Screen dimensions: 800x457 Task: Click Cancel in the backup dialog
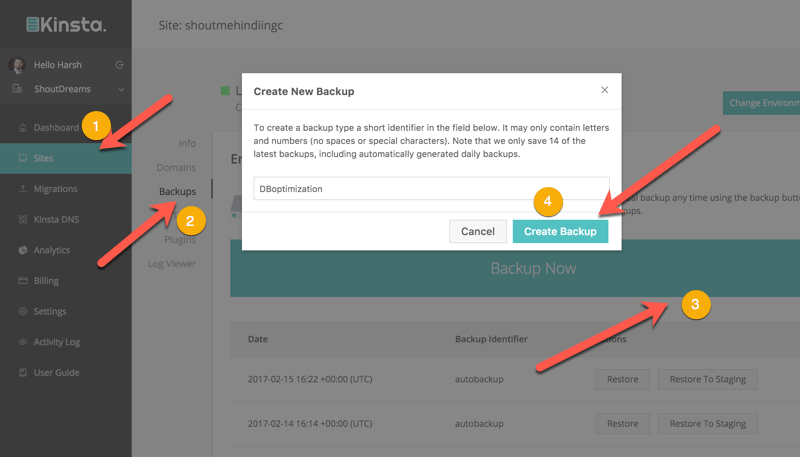coord(478,232)
